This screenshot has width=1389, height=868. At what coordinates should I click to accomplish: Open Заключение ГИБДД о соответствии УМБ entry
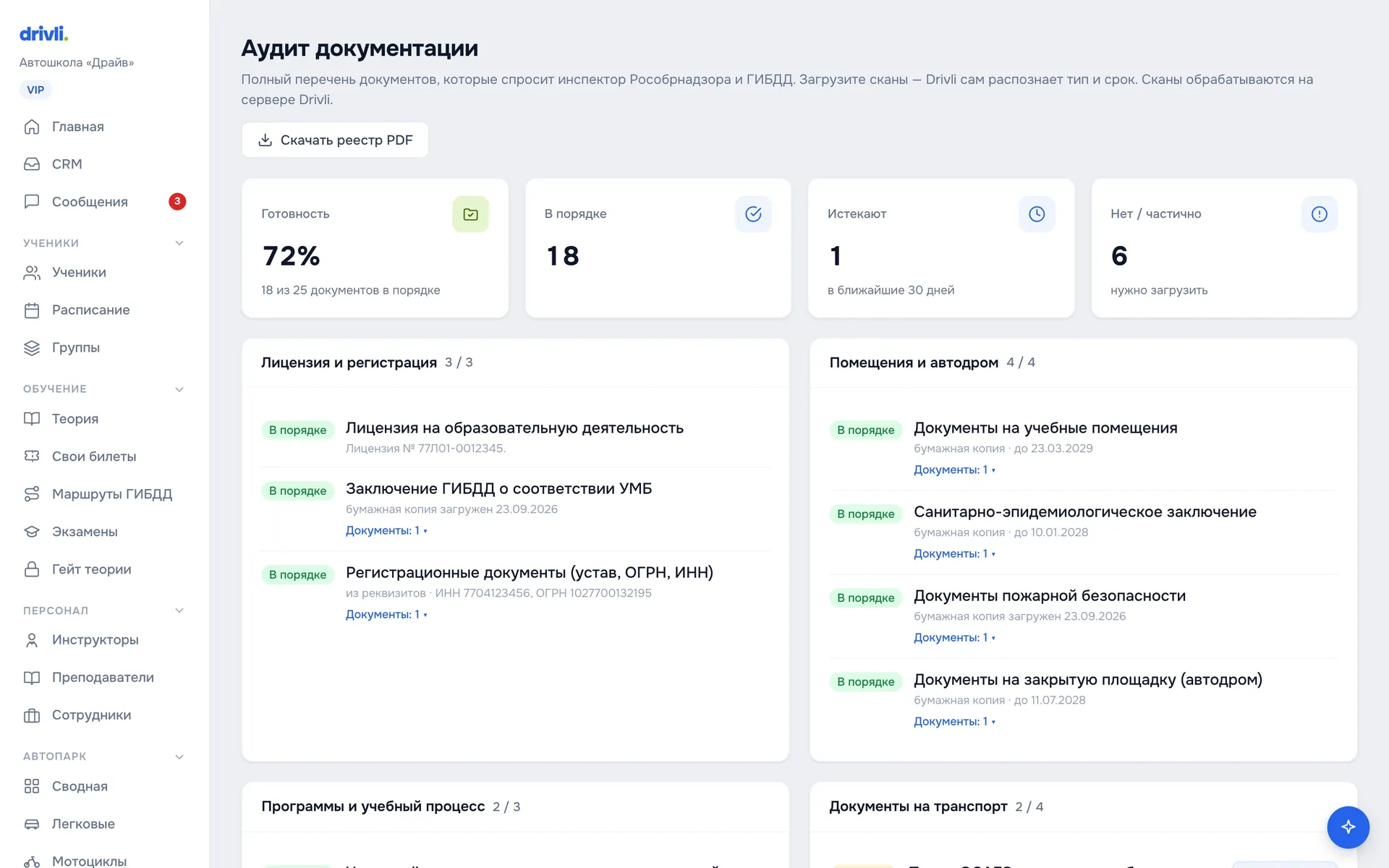tap(498, 488)
